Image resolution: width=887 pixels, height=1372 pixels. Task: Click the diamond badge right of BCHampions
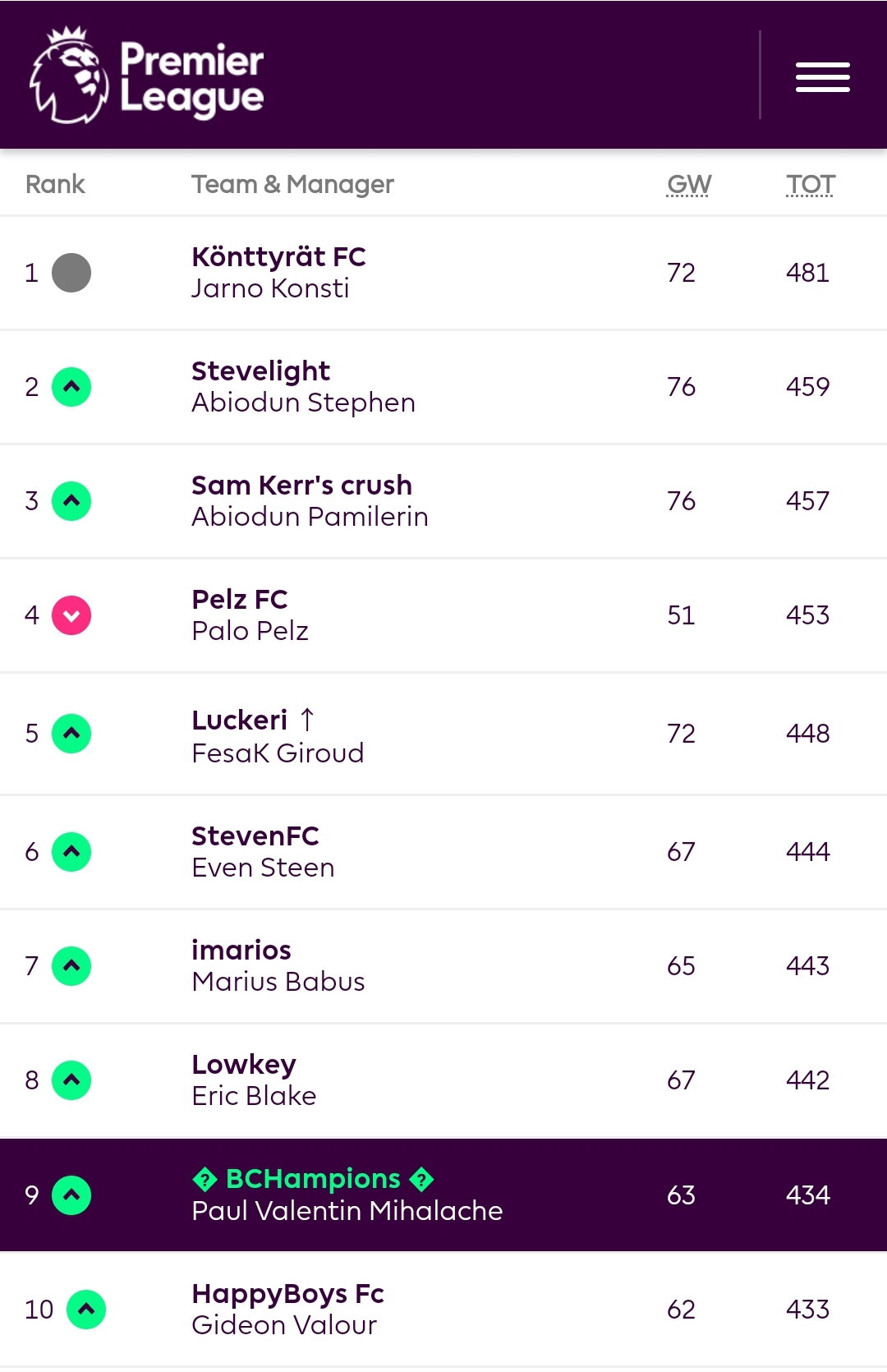(421, 1180)
